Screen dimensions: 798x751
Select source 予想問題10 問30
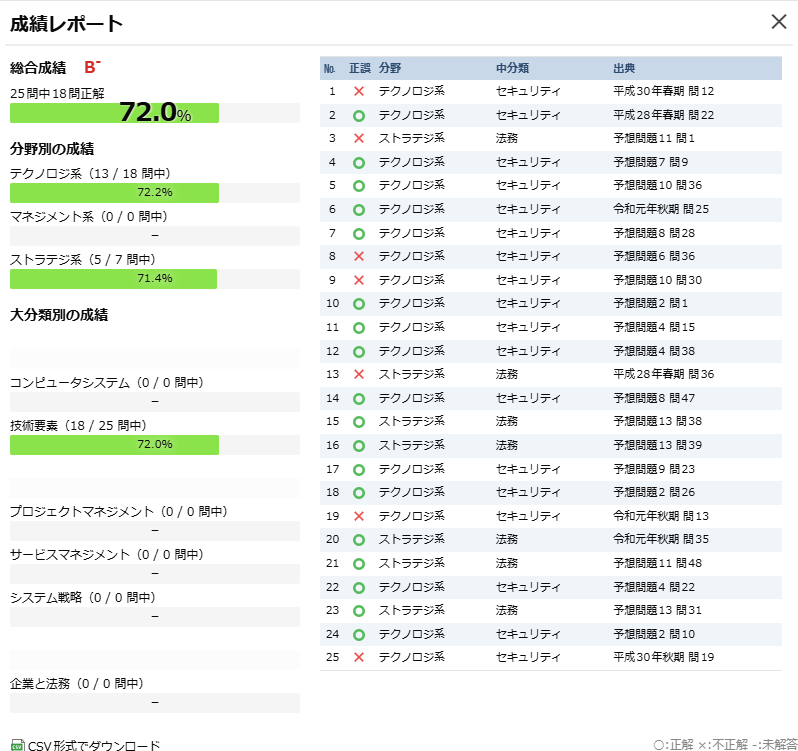click(x=657, y=280)
